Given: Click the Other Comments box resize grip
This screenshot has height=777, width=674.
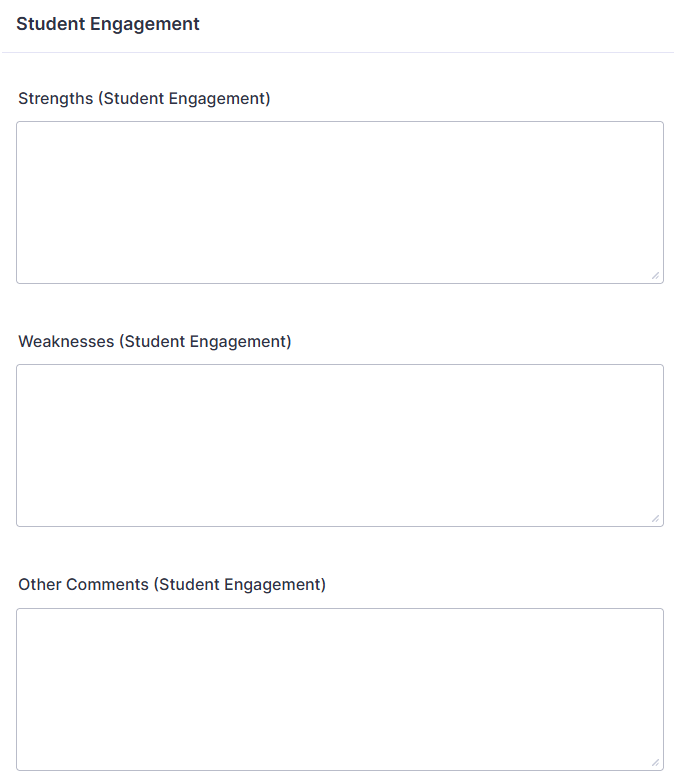Looking at the screenshot, I should coord(655,762).
